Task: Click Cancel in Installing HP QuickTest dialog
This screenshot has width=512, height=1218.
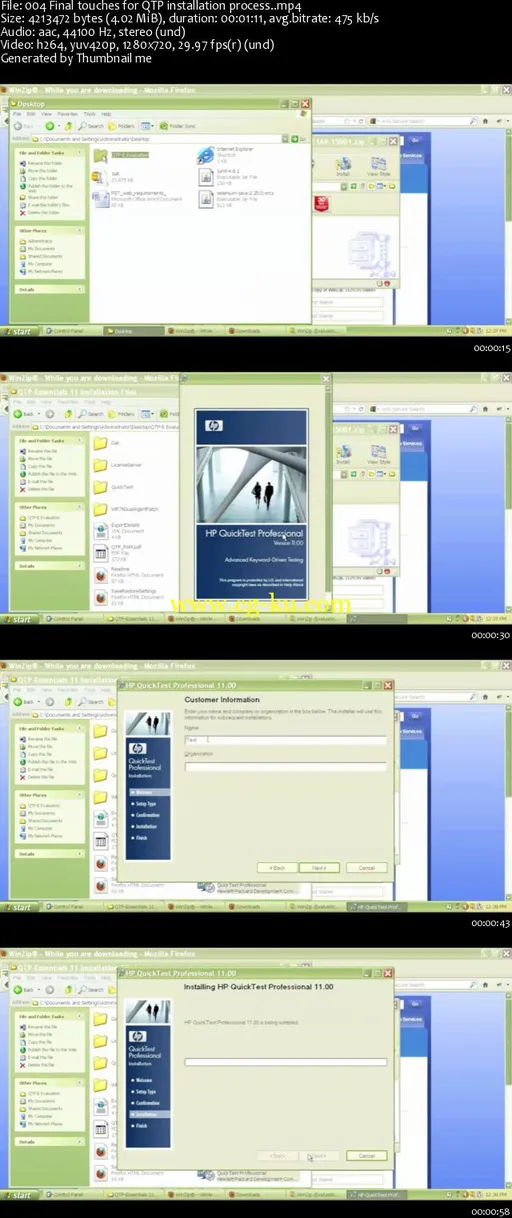Action: coord(366,1155)
